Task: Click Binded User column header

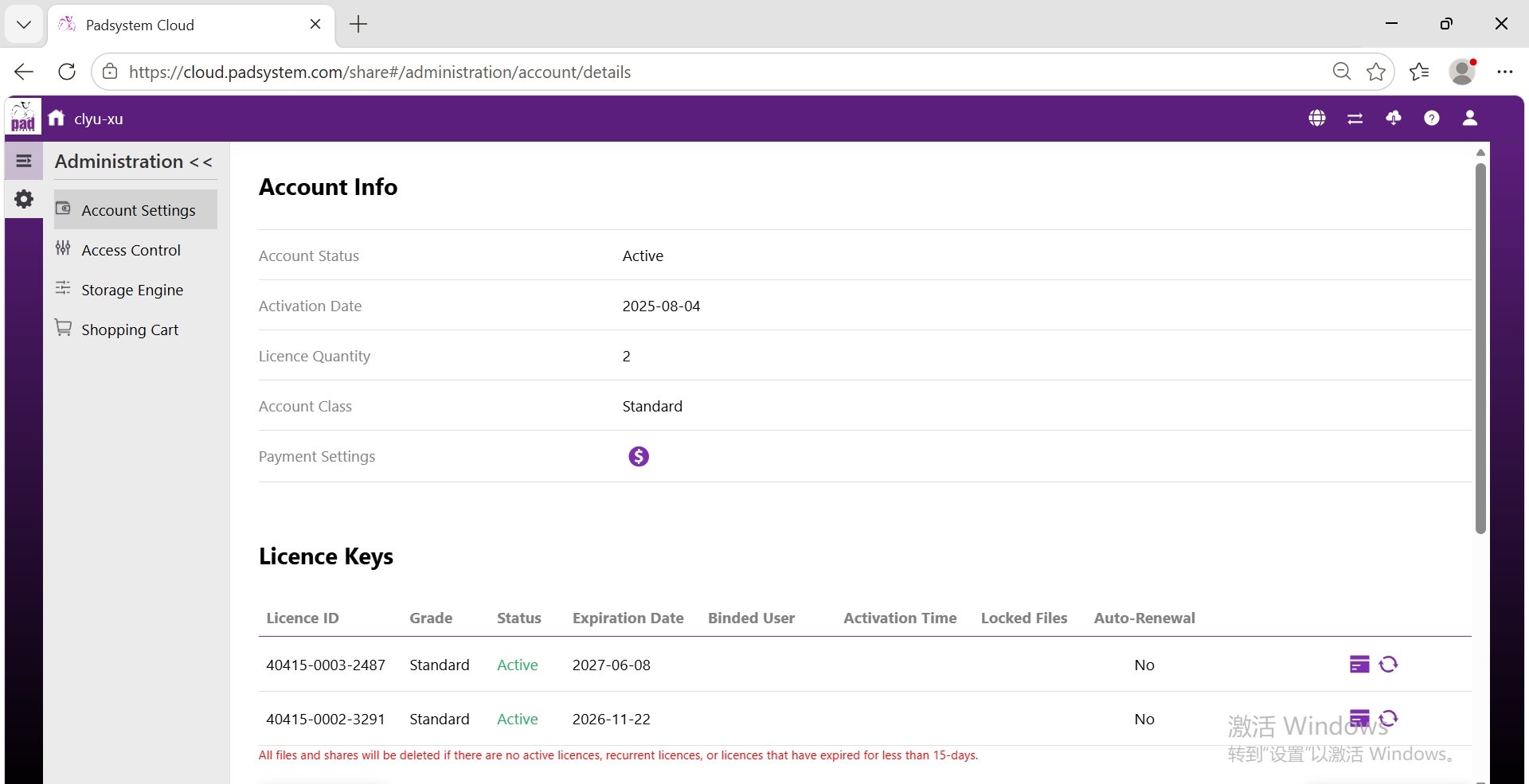Action: (x=752, y=618)
